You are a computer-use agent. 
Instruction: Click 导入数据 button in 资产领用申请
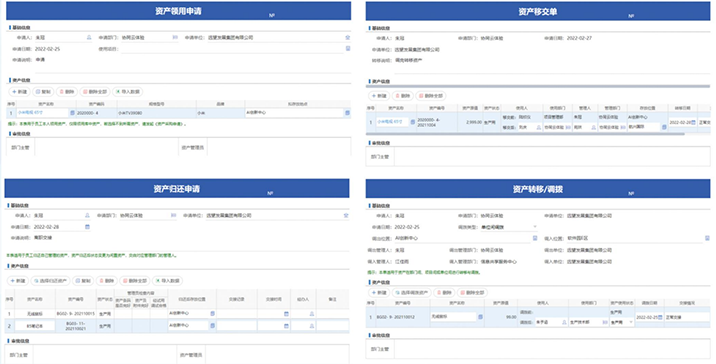(x=127, y=92)
